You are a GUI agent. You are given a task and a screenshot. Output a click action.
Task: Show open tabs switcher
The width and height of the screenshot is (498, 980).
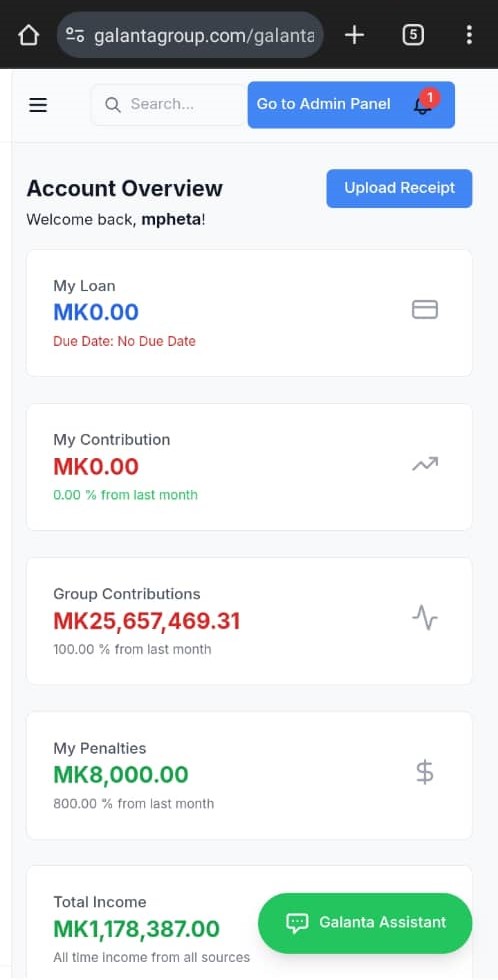pyautogui.click(x=412, y=36)
